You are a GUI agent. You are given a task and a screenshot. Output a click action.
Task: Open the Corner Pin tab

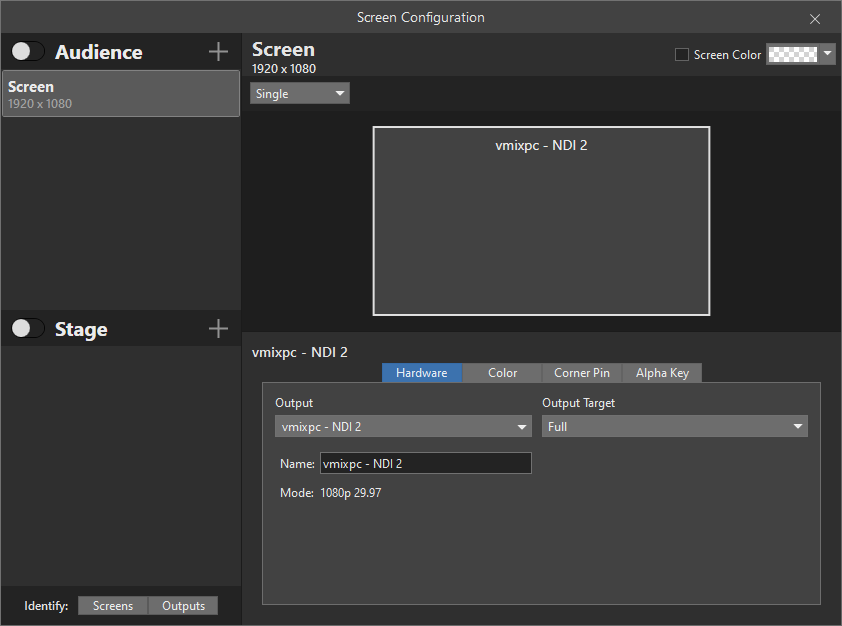point(582,373)
